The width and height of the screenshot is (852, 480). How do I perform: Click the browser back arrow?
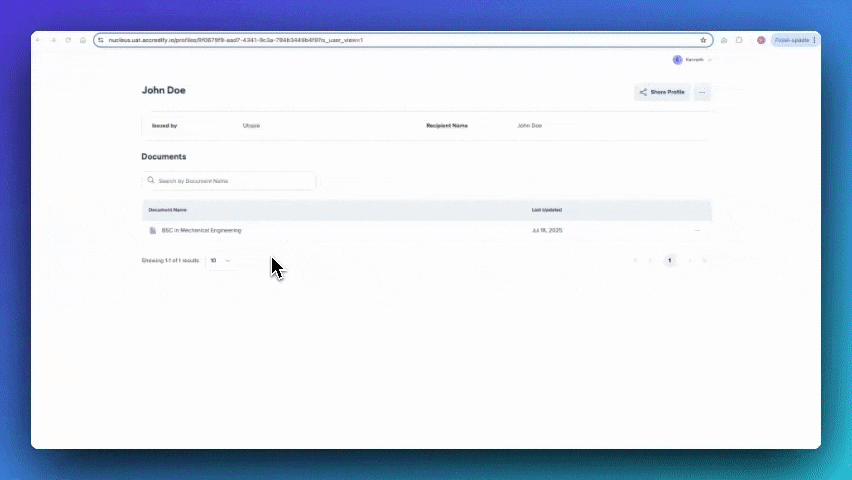39,40
